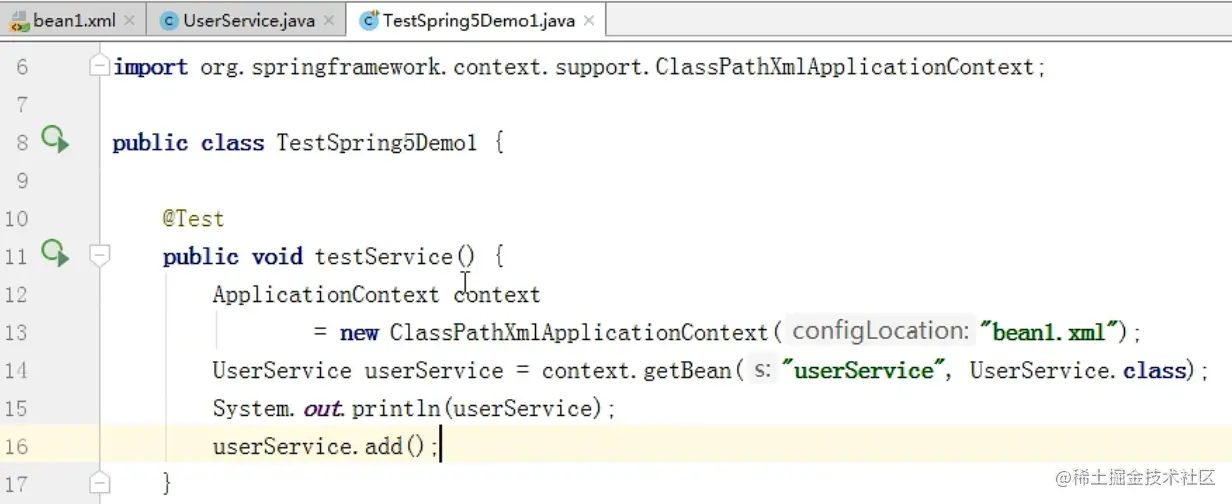Switch to the bean1.xml tab
Image resolution: width=1232 pixels, height=504 pixels.
75,20
